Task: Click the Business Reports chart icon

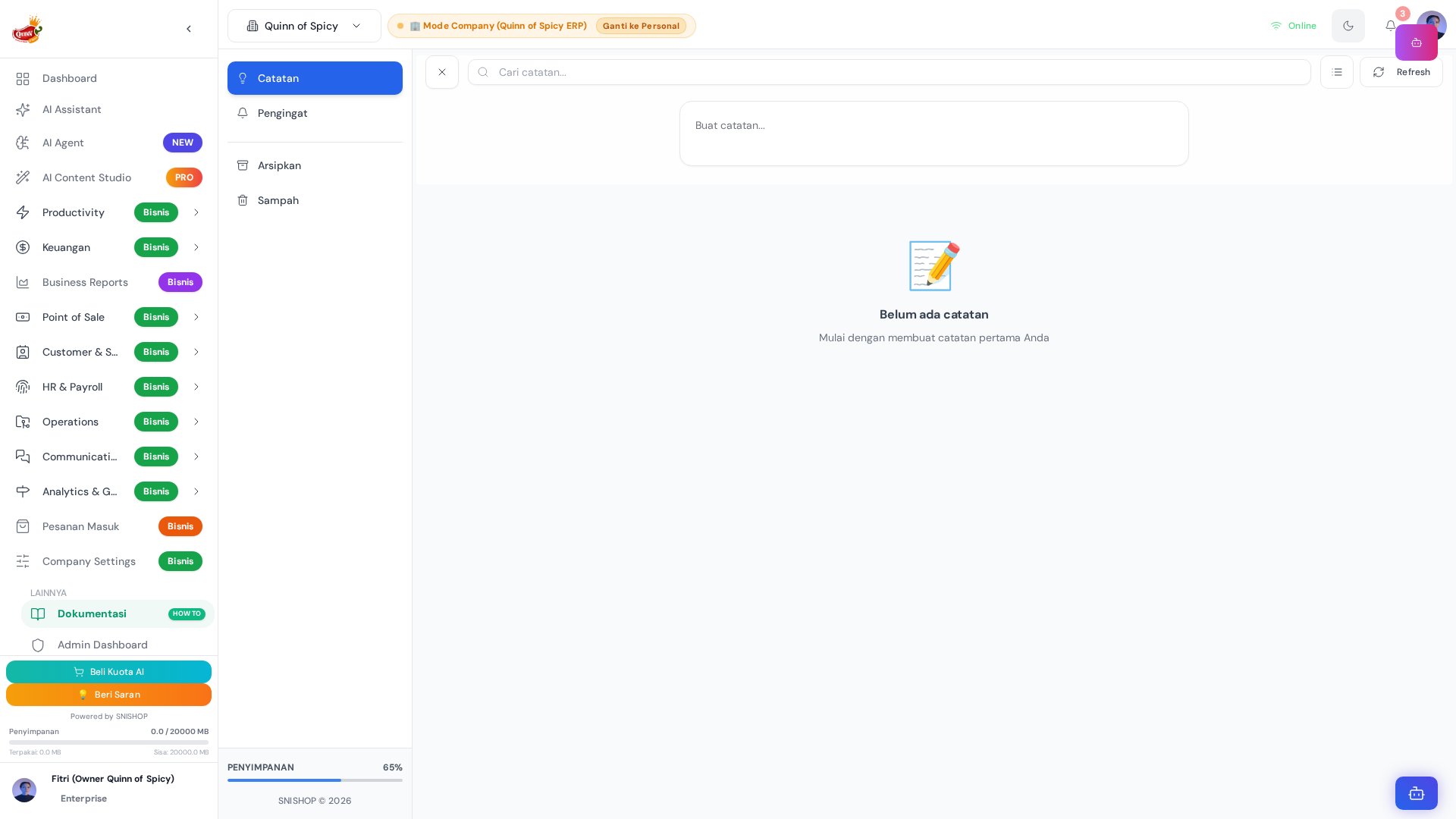Action: click(23, 282)
